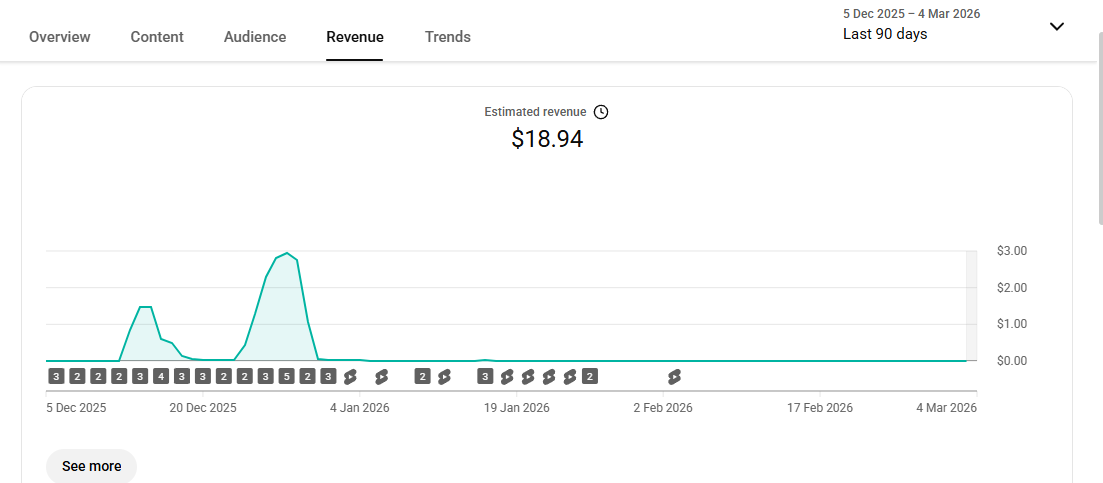Screen dimensions: 1103x483
Task: Switch to the Overview tab
Action: point(60,37)
